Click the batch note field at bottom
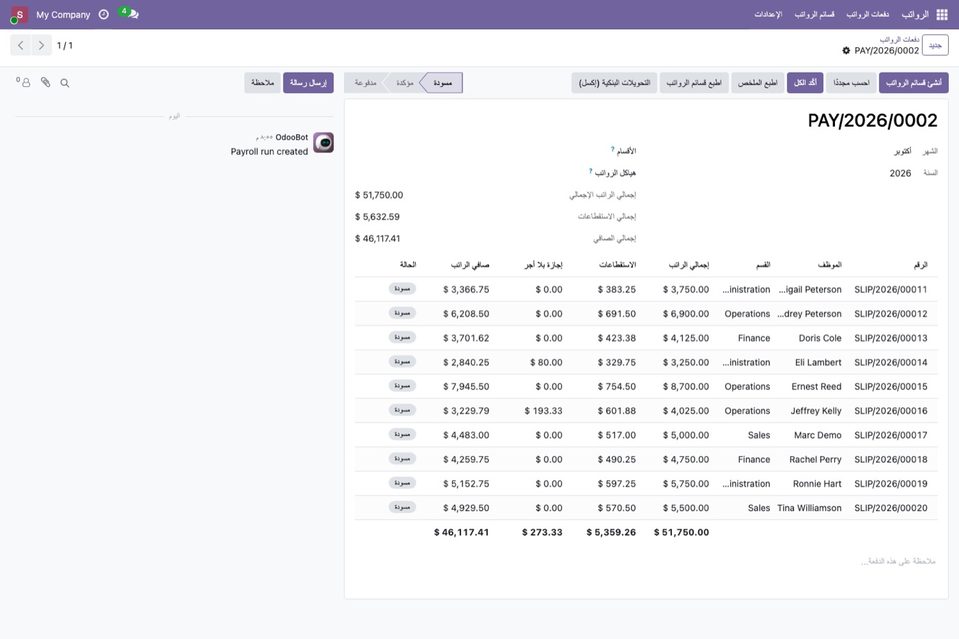 (x=646, y=561)
